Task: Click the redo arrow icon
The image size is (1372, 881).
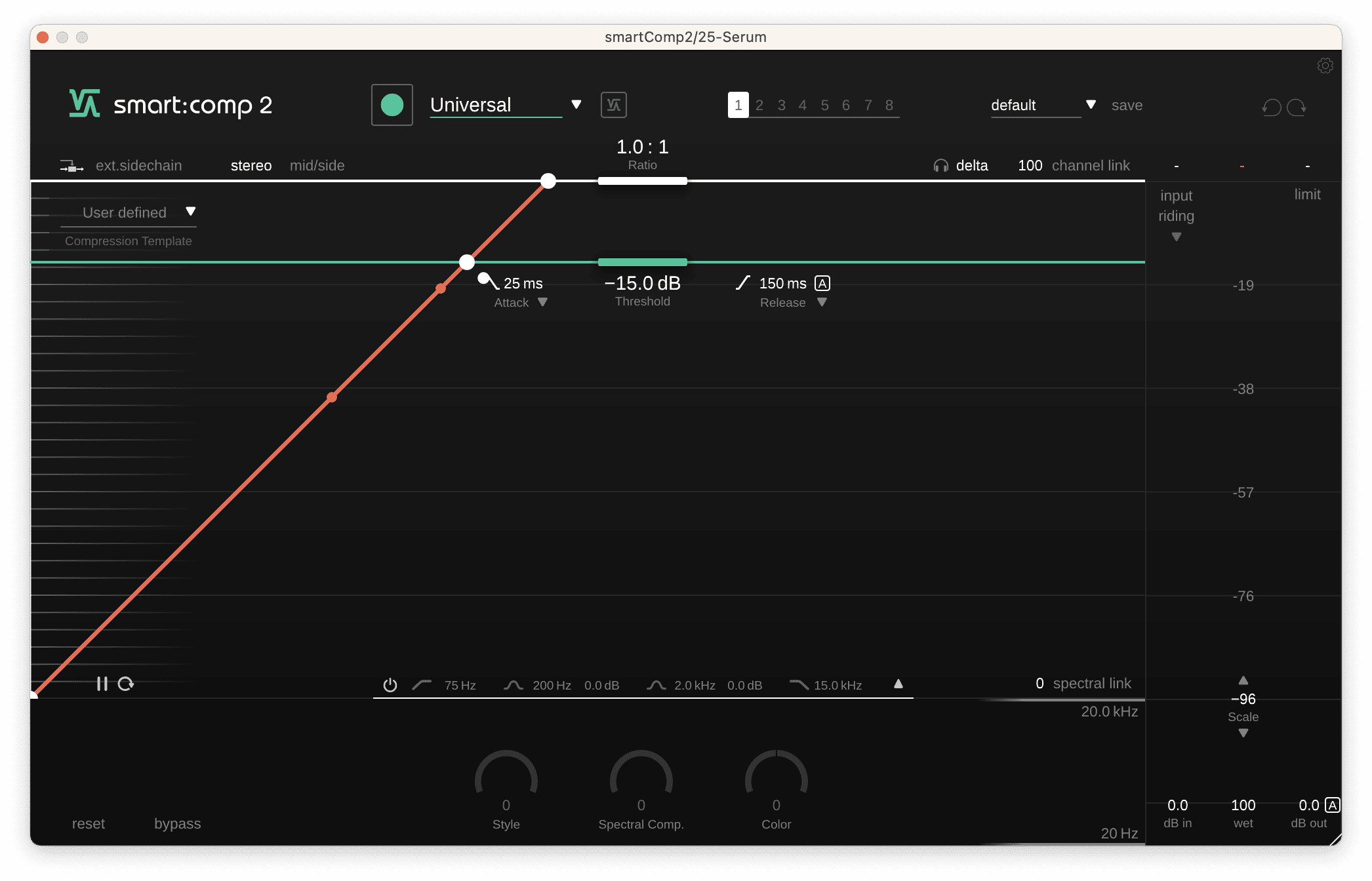Action: tap(1297, 107)
